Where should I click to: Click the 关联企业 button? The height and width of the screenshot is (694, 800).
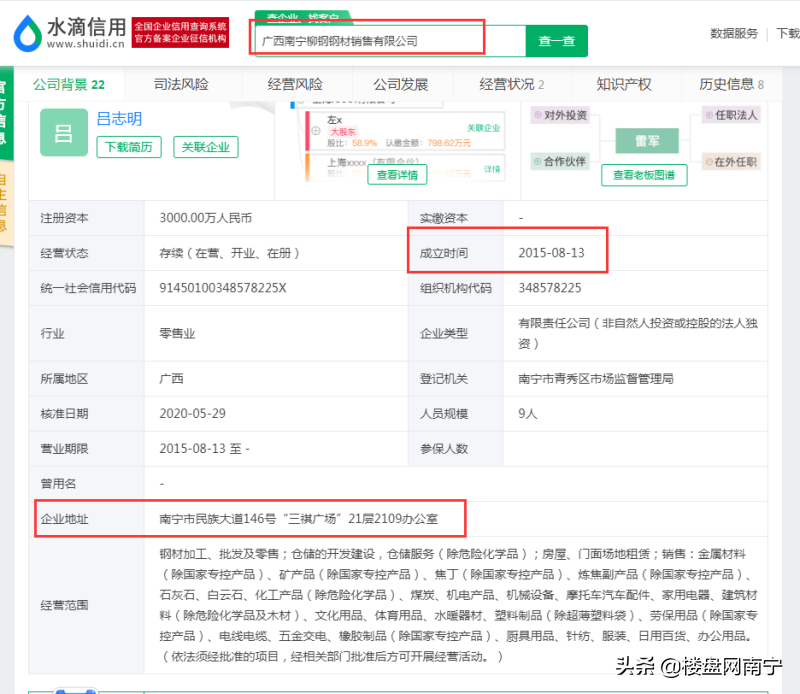tap(206, 147)
